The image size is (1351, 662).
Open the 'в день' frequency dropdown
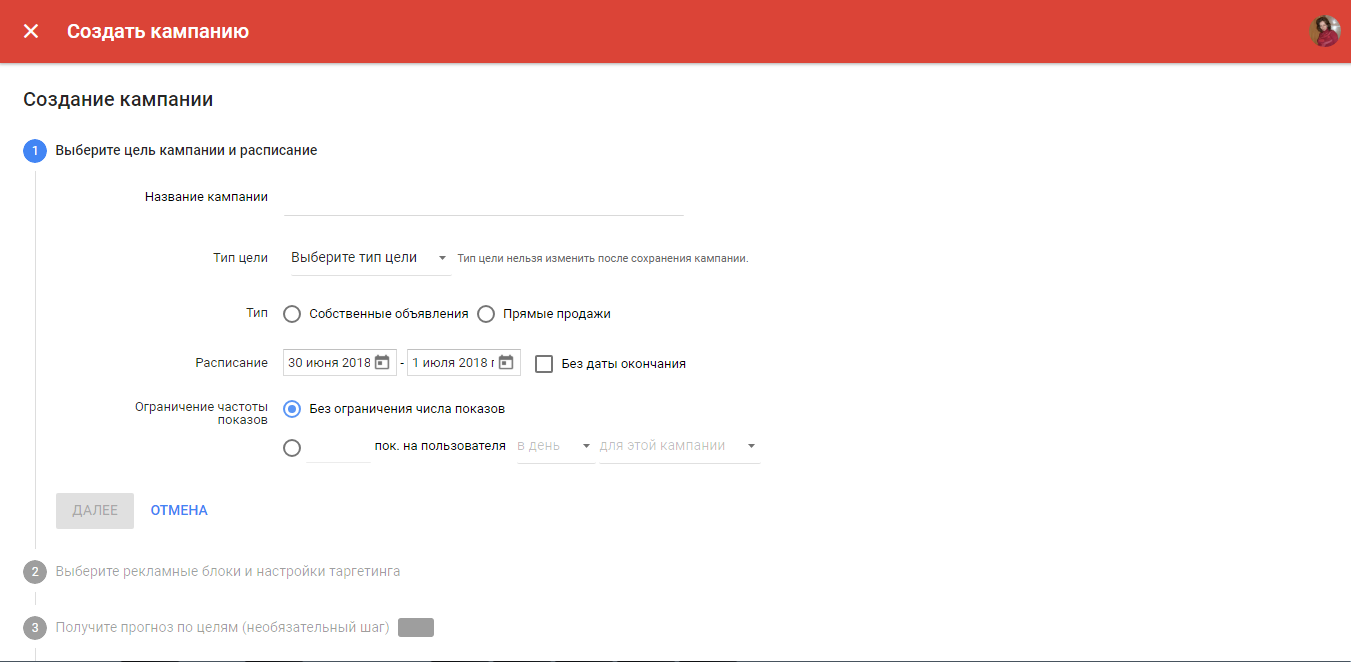point(553,446)
